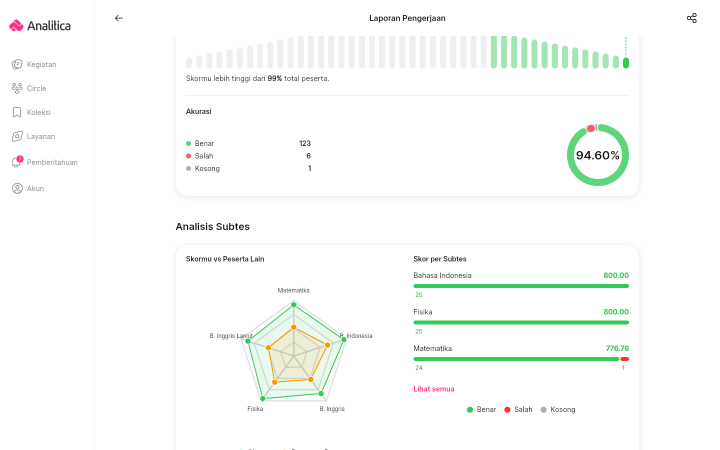The height and width of the screenshot is (450, 720).
Task: Click the back arrow icon
Action: click(x=118, y=18)
